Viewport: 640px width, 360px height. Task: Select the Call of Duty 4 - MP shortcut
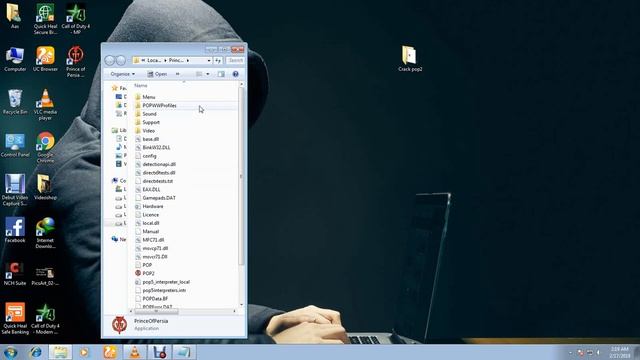76,18
